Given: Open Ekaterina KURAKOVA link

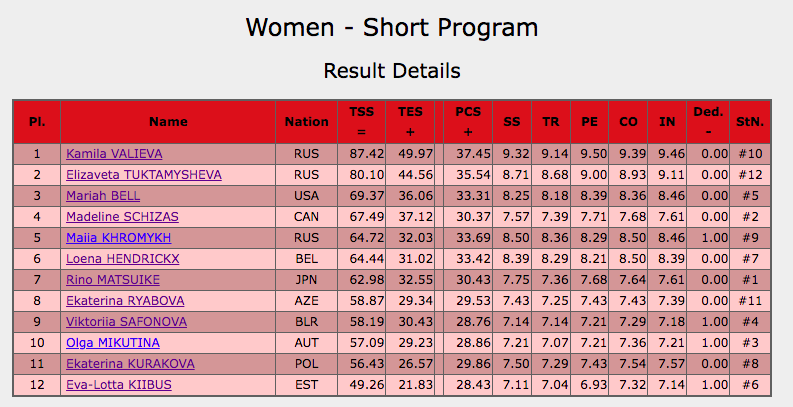Looking at the screenshot, I should [130, 363].
